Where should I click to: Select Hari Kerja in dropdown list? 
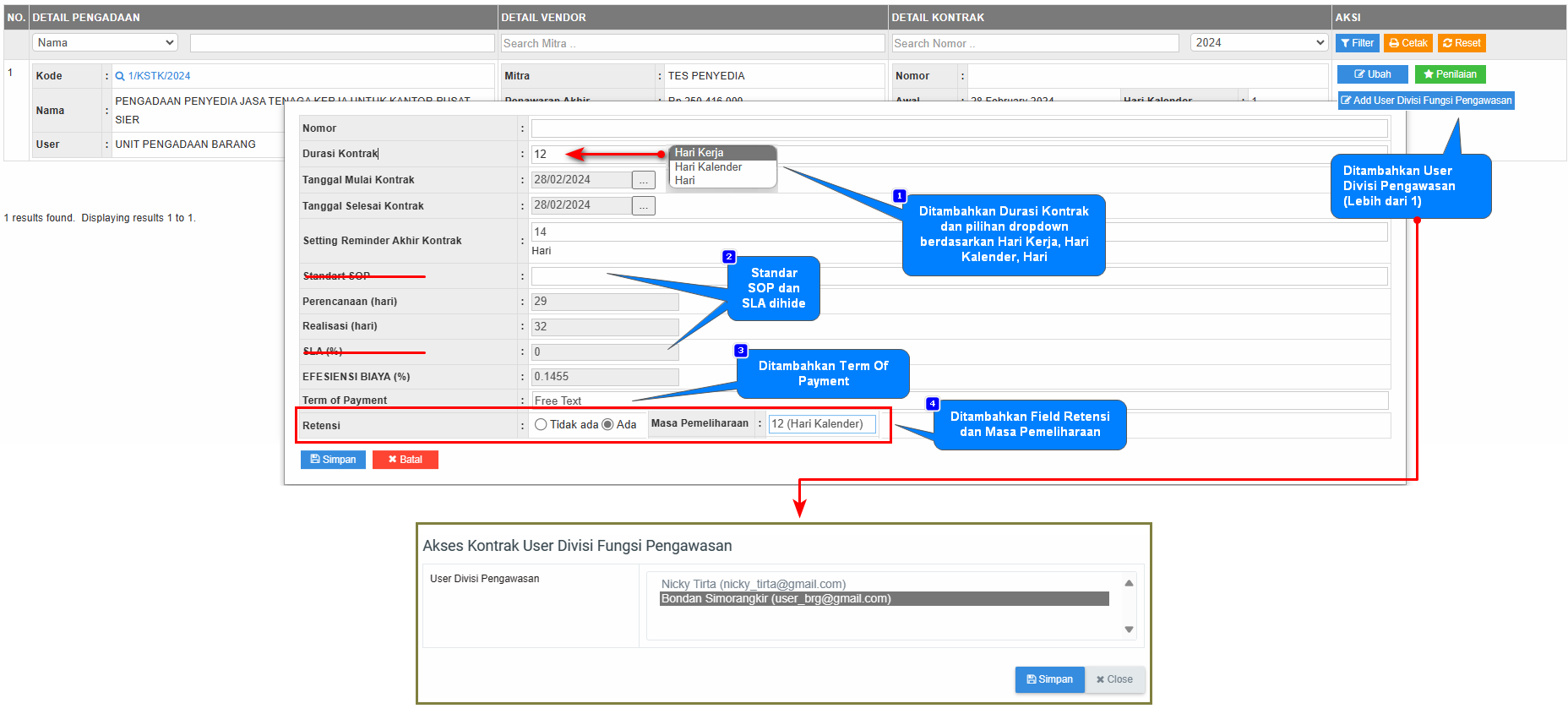point(699,153)
